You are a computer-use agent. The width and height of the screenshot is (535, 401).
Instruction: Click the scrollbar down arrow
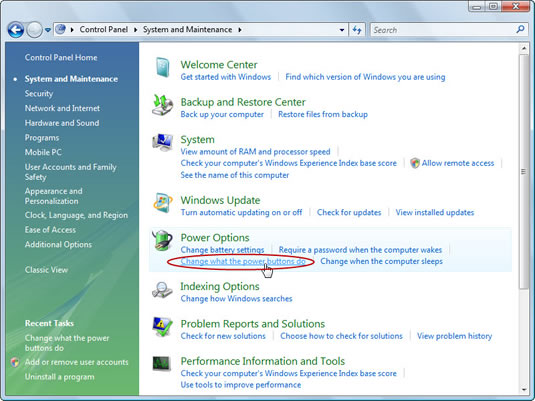(x=524, y=389)
